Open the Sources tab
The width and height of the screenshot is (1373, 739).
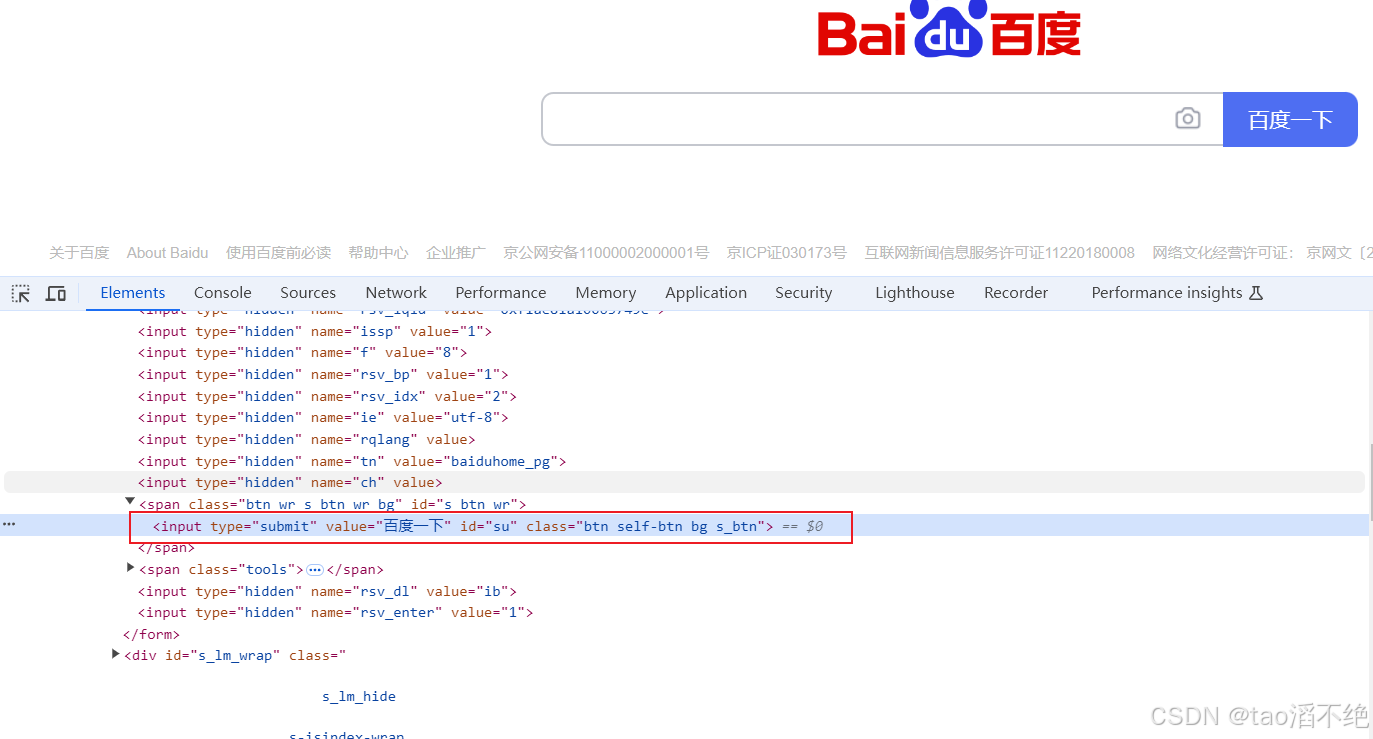click(308, 293)
